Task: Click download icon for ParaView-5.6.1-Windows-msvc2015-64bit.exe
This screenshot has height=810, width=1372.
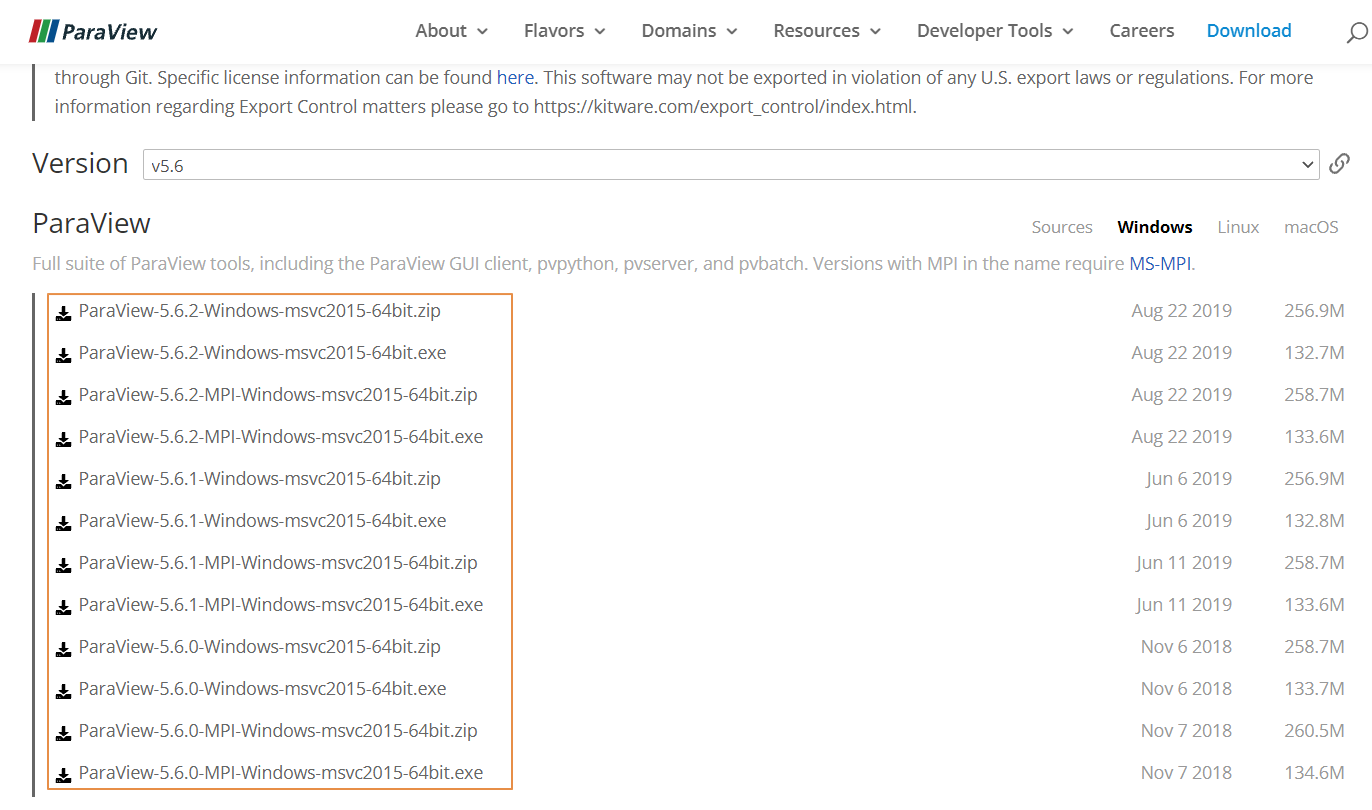Action: 63,523
